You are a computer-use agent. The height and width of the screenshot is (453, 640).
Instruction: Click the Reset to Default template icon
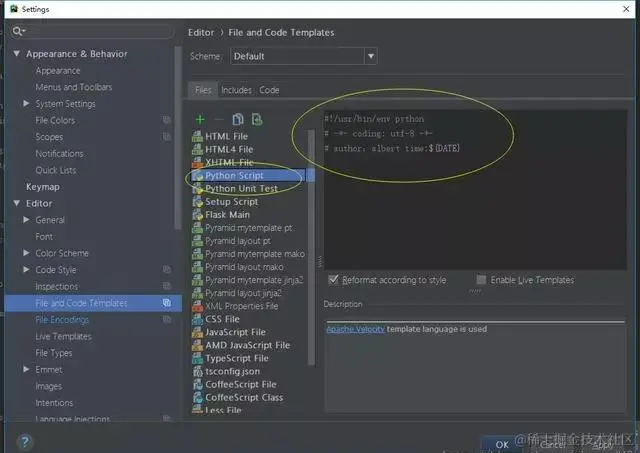tap(257, 119)
